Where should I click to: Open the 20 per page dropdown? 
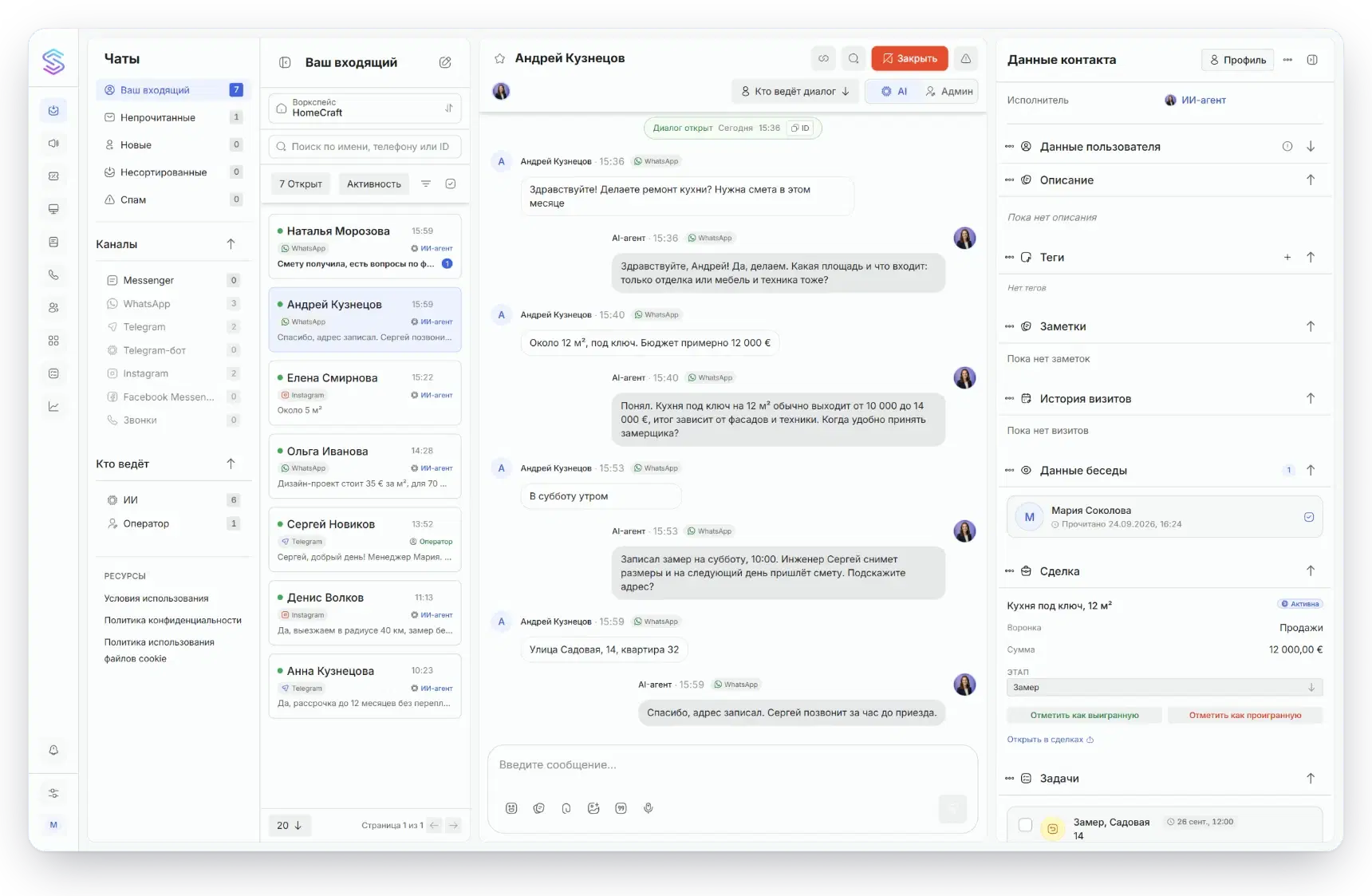[289, 826]
